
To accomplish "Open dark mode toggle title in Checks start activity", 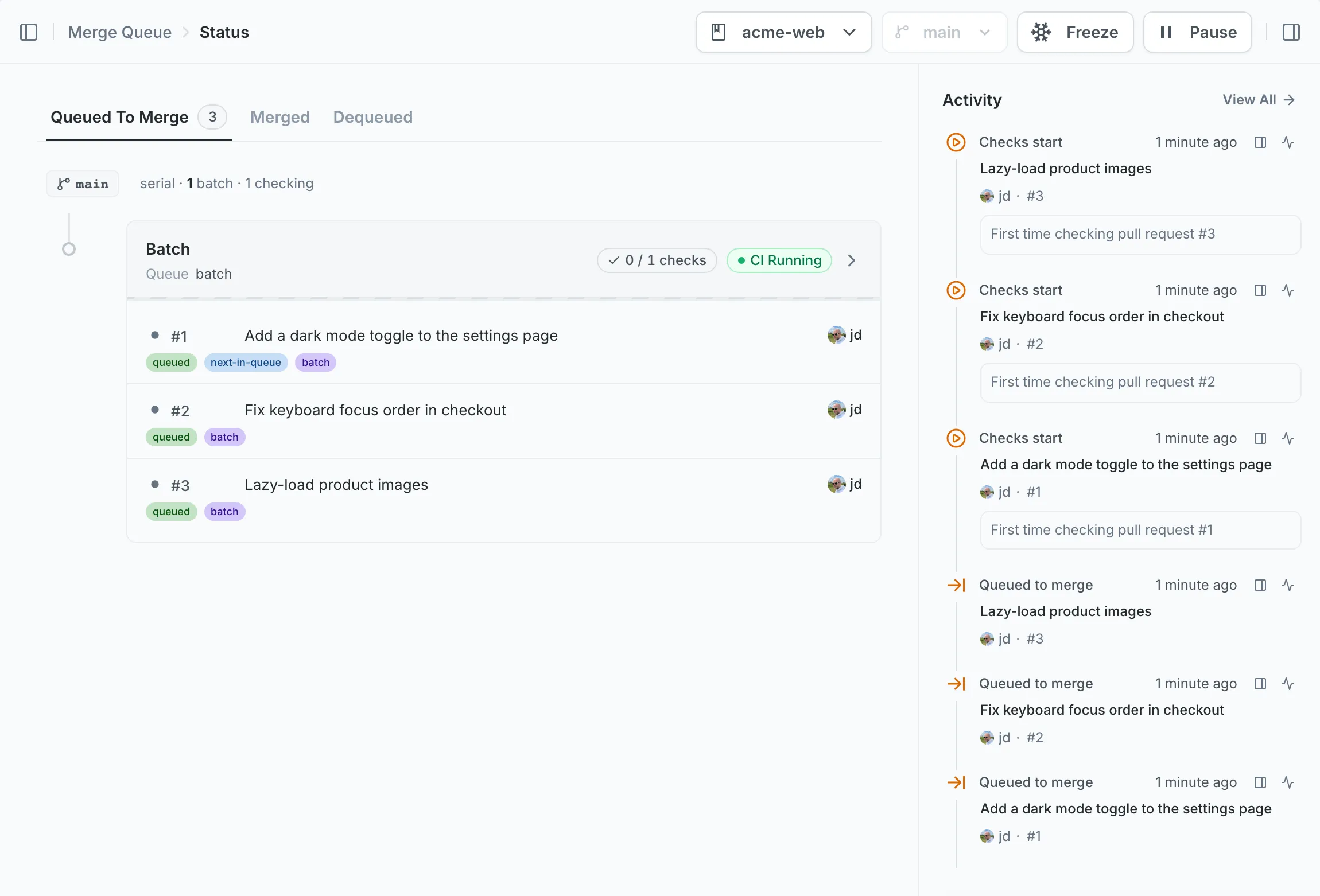I will coord(1125,465).
